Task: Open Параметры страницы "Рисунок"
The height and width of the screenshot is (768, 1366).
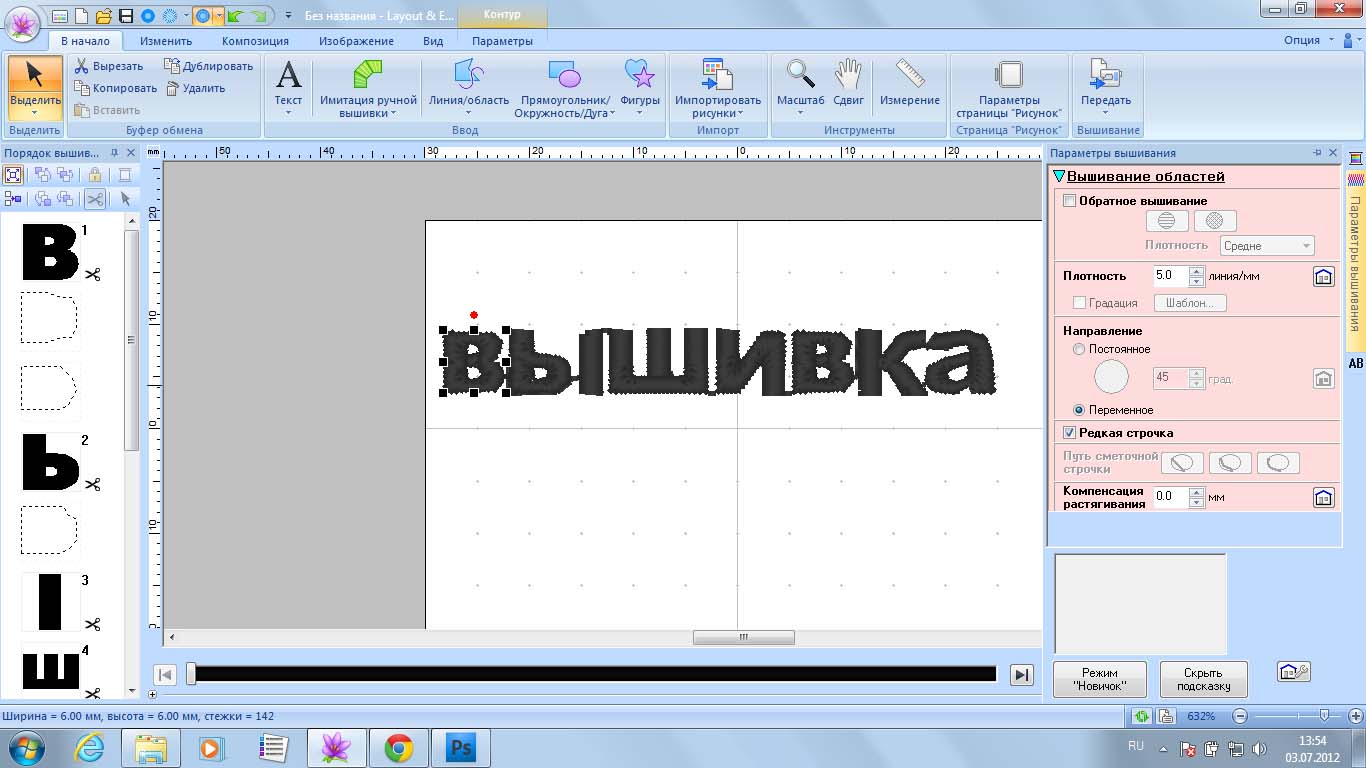Action: (1008, 88)
